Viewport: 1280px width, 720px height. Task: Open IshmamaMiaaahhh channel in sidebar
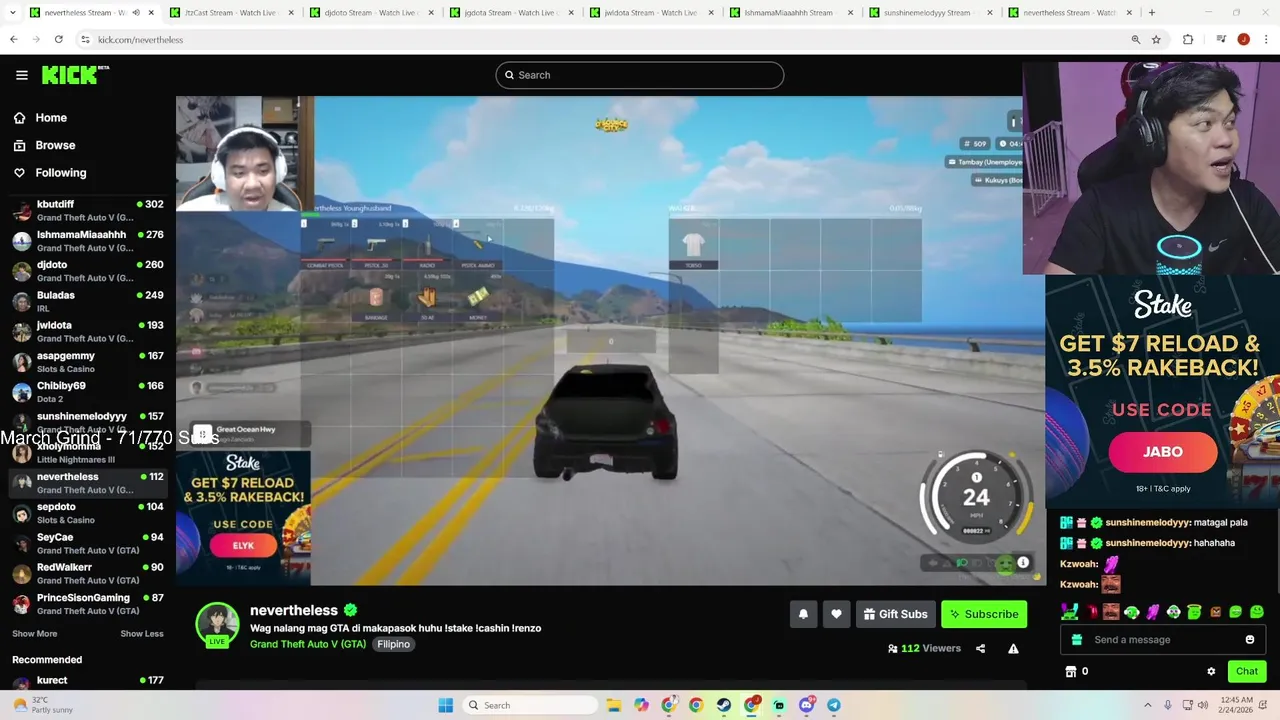[x=87, y=241]
